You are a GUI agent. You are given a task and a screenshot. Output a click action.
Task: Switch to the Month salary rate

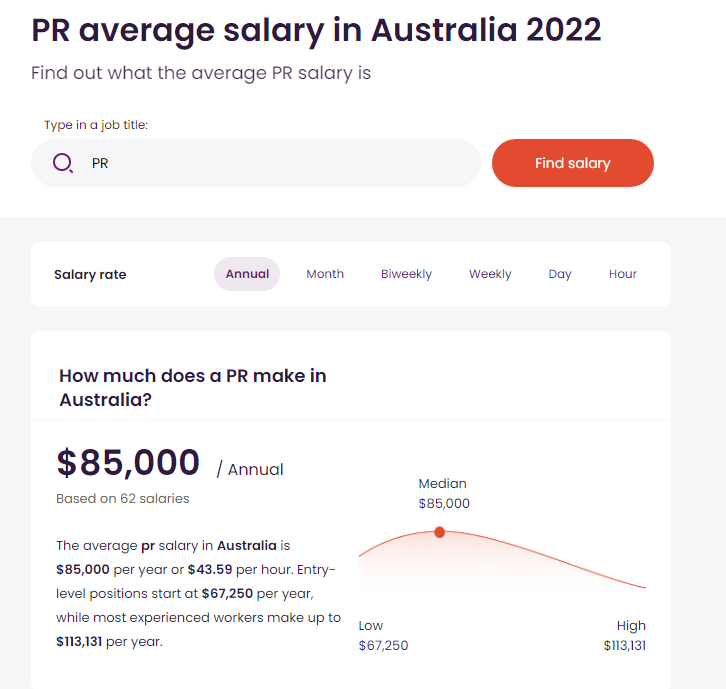click(x=325, y=274)
